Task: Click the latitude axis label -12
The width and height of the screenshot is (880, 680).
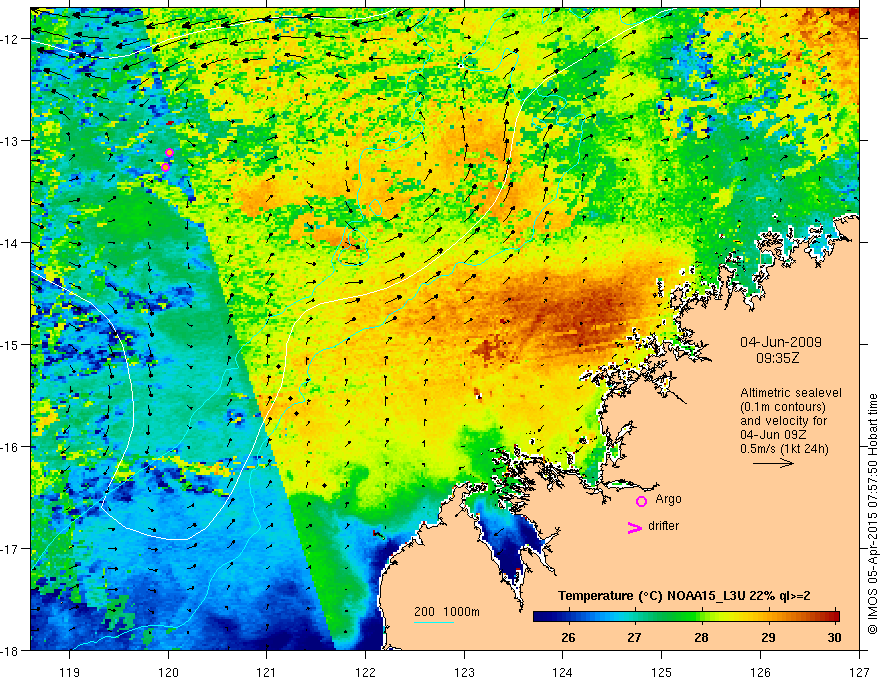Action: tap(10, 39)
